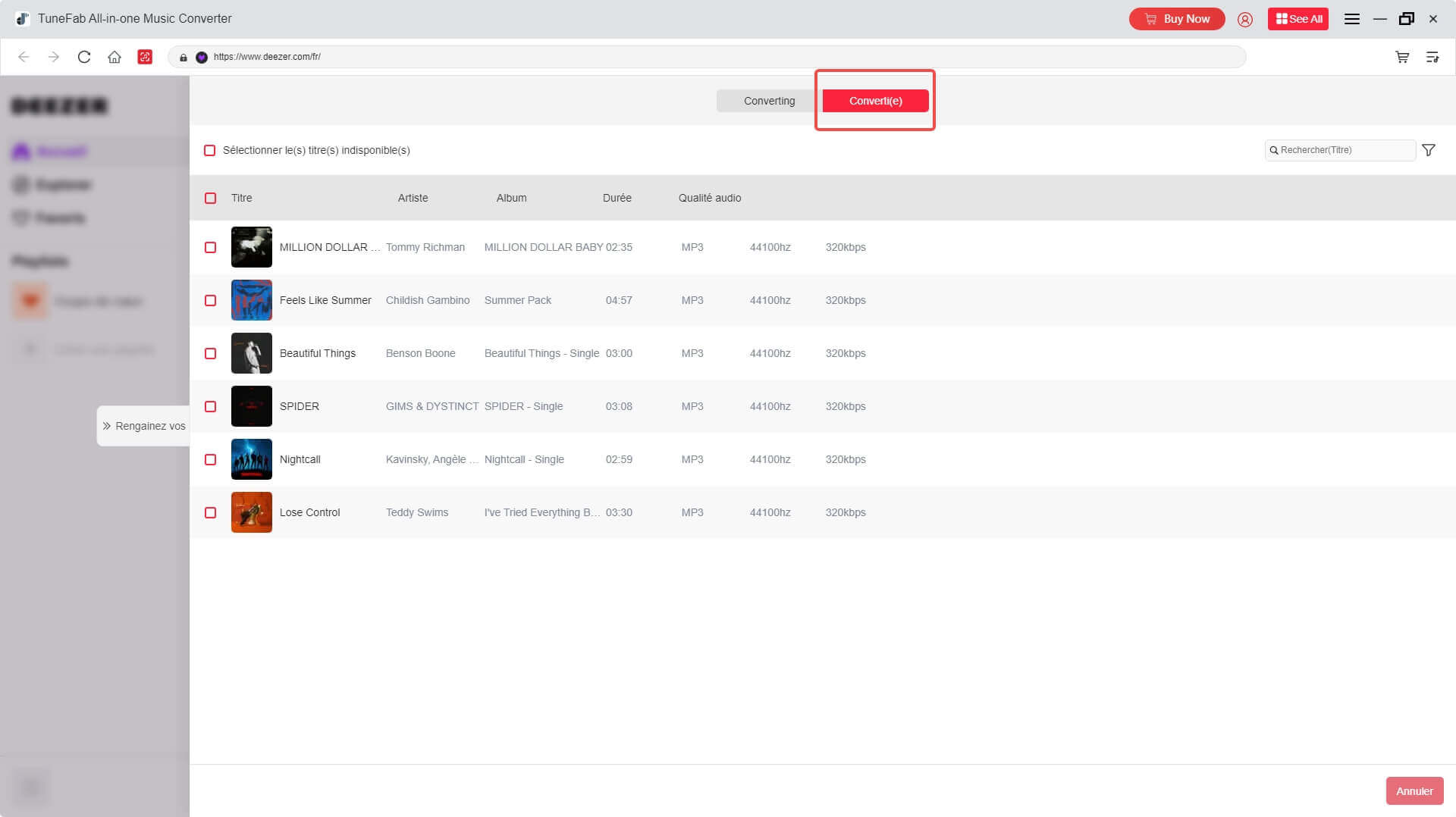The image size is (1456, 817).
Task: Reload the Deezer page
Action: (84, 57)
